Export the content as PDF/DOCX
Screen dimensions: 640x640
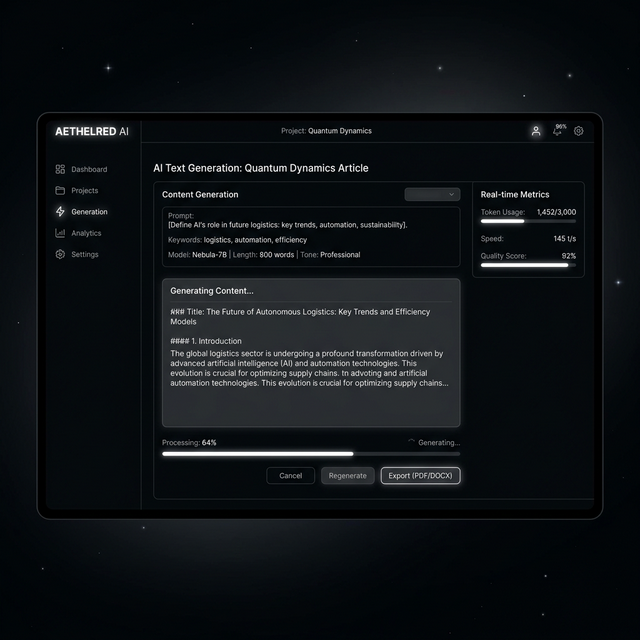(x=420, y=476)
